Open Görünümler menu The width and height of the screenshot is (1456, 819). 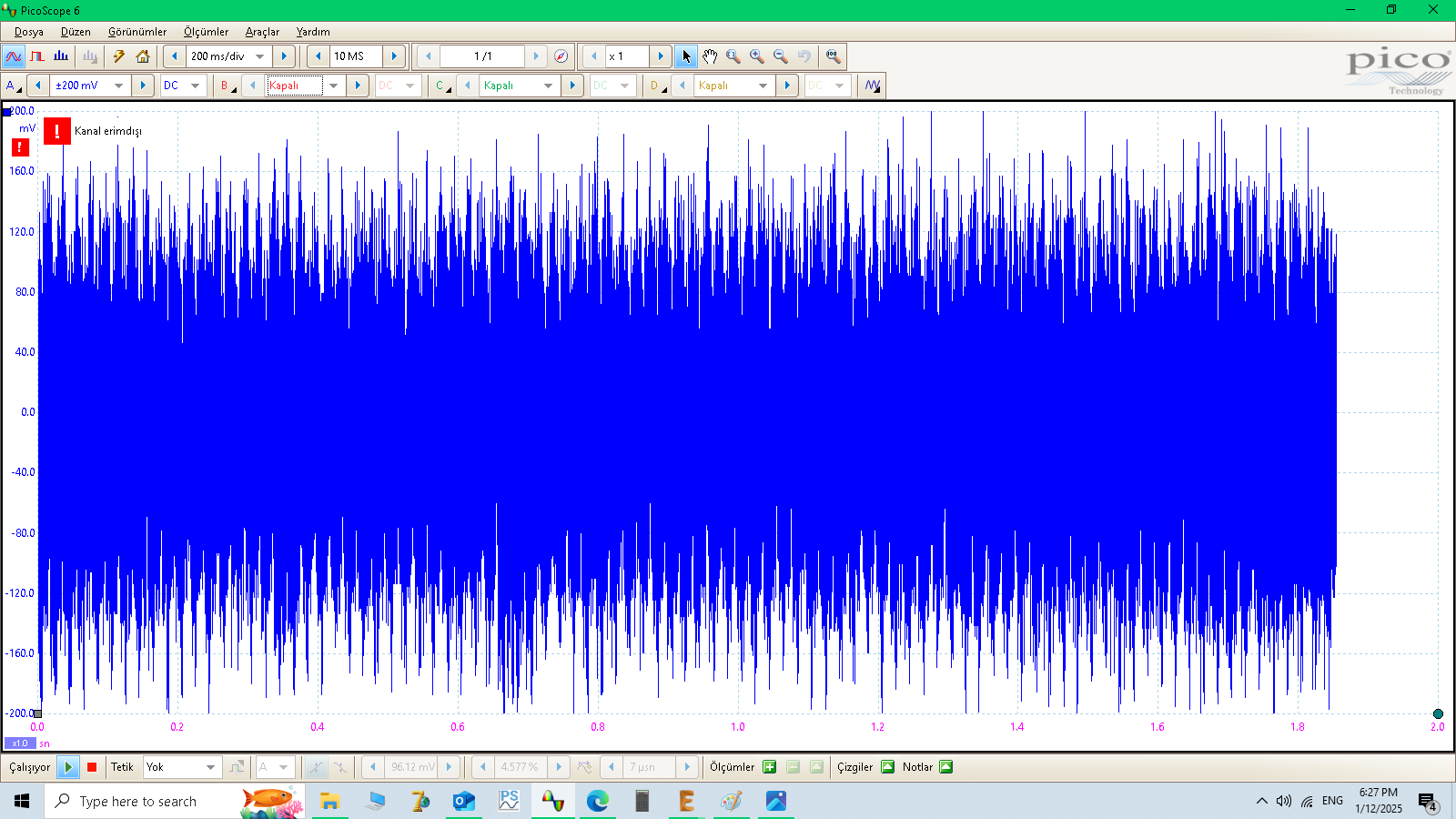tap(137, 32)
